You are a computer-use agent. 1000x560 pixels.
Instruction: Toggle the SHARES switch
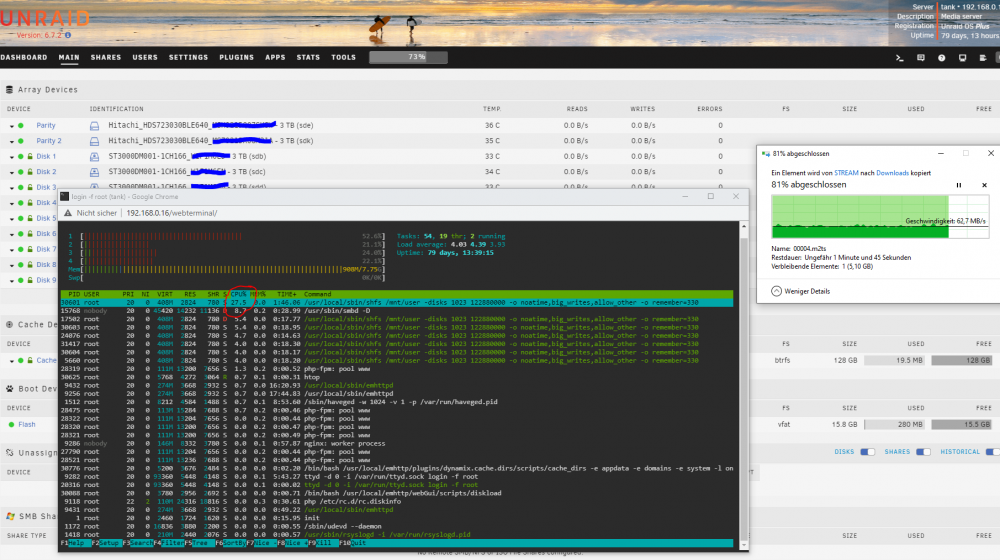pos(923,452)
